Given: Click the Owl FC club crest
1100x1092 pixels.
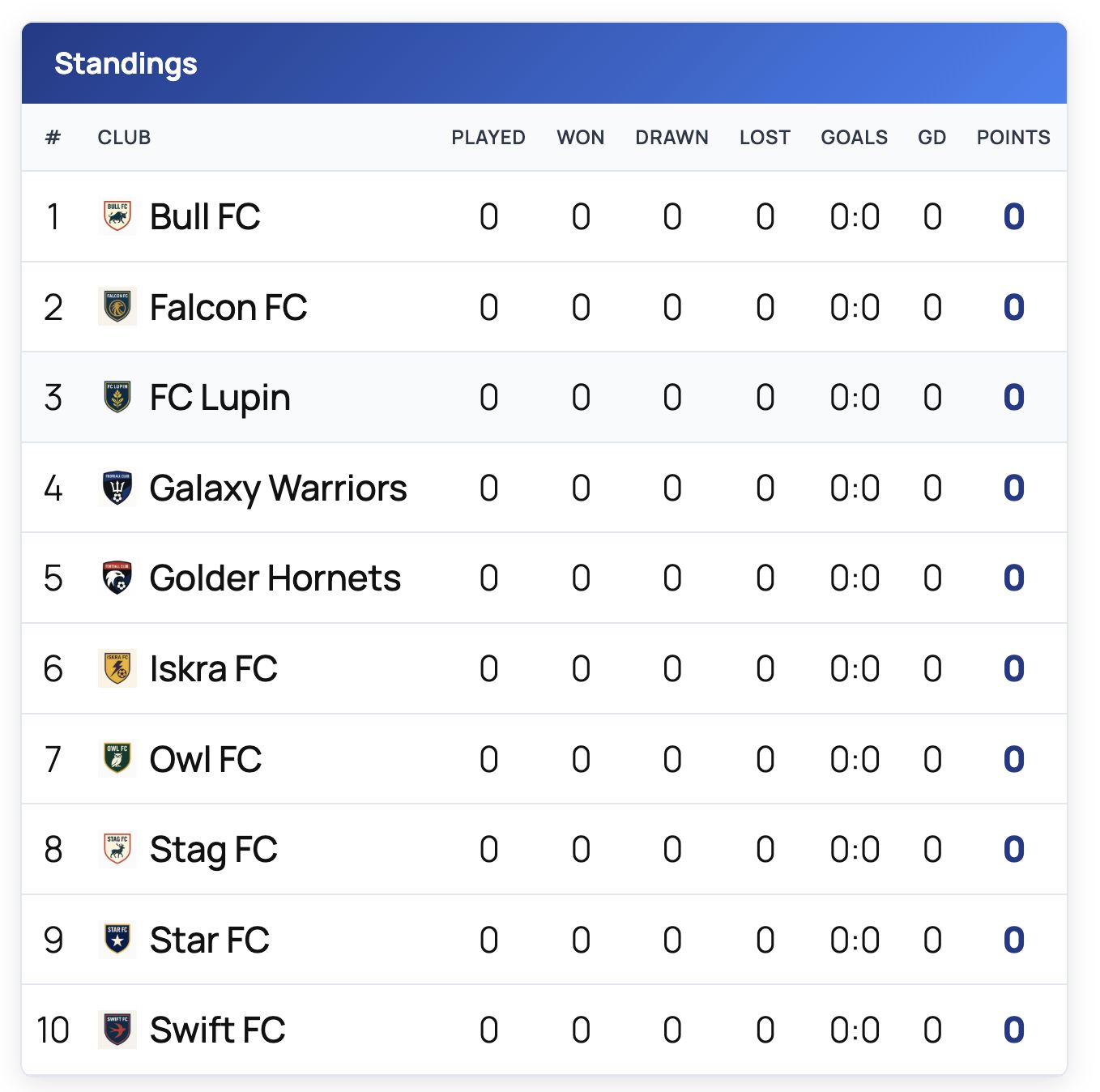Looking at the screenshot, I should click(117, 759).
